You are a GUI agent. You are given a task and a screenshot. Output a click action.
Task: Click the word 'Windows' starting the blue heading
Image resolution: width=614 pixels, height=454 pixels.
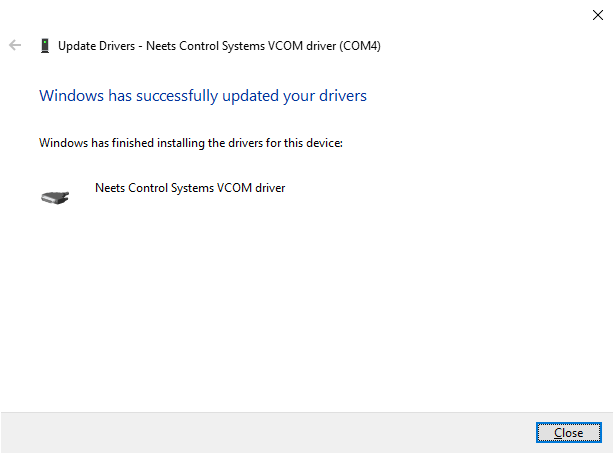point(72,96)
